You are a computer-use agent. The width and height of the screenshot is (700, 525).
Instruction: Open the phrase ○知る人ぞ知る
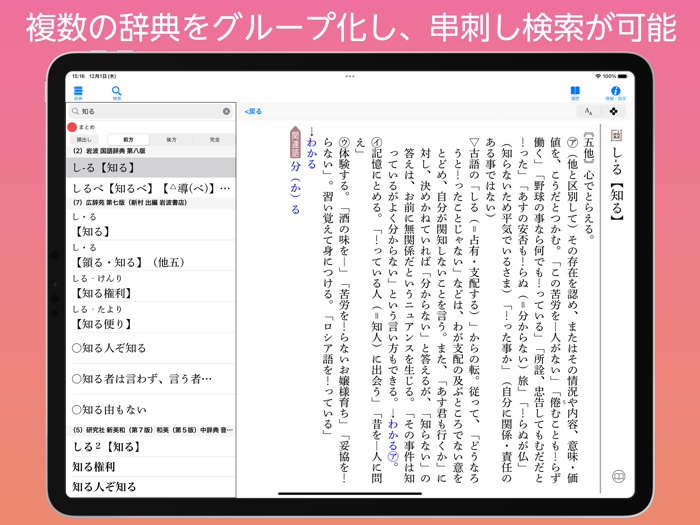[x=150, y=348]
